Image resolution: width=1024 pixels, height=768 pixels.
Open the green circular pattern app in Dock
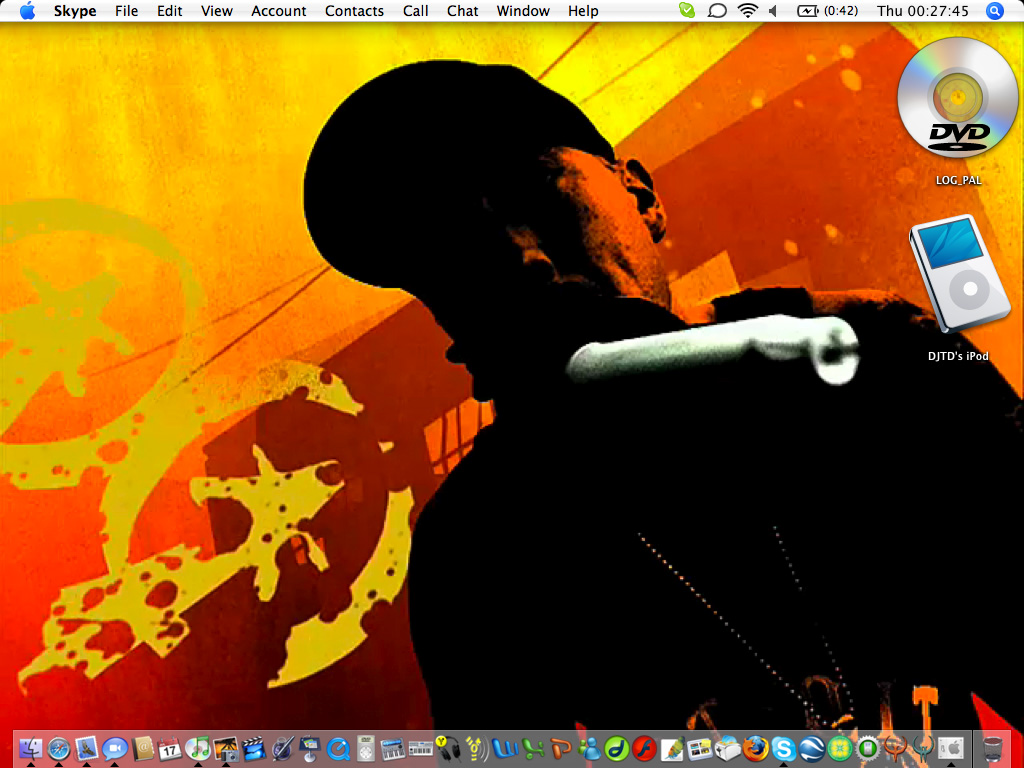click(x=840, y=748)
